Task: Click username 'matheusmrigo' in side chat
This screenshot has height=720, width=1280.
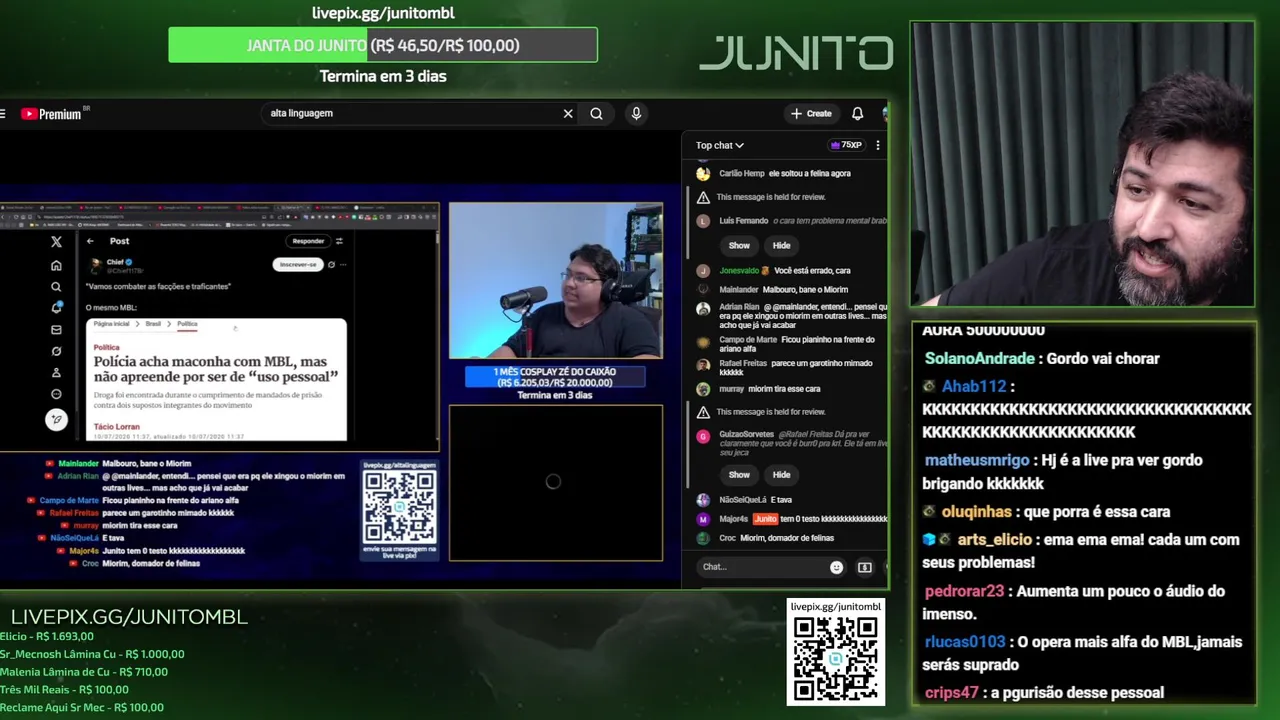Action: [977, 460]
